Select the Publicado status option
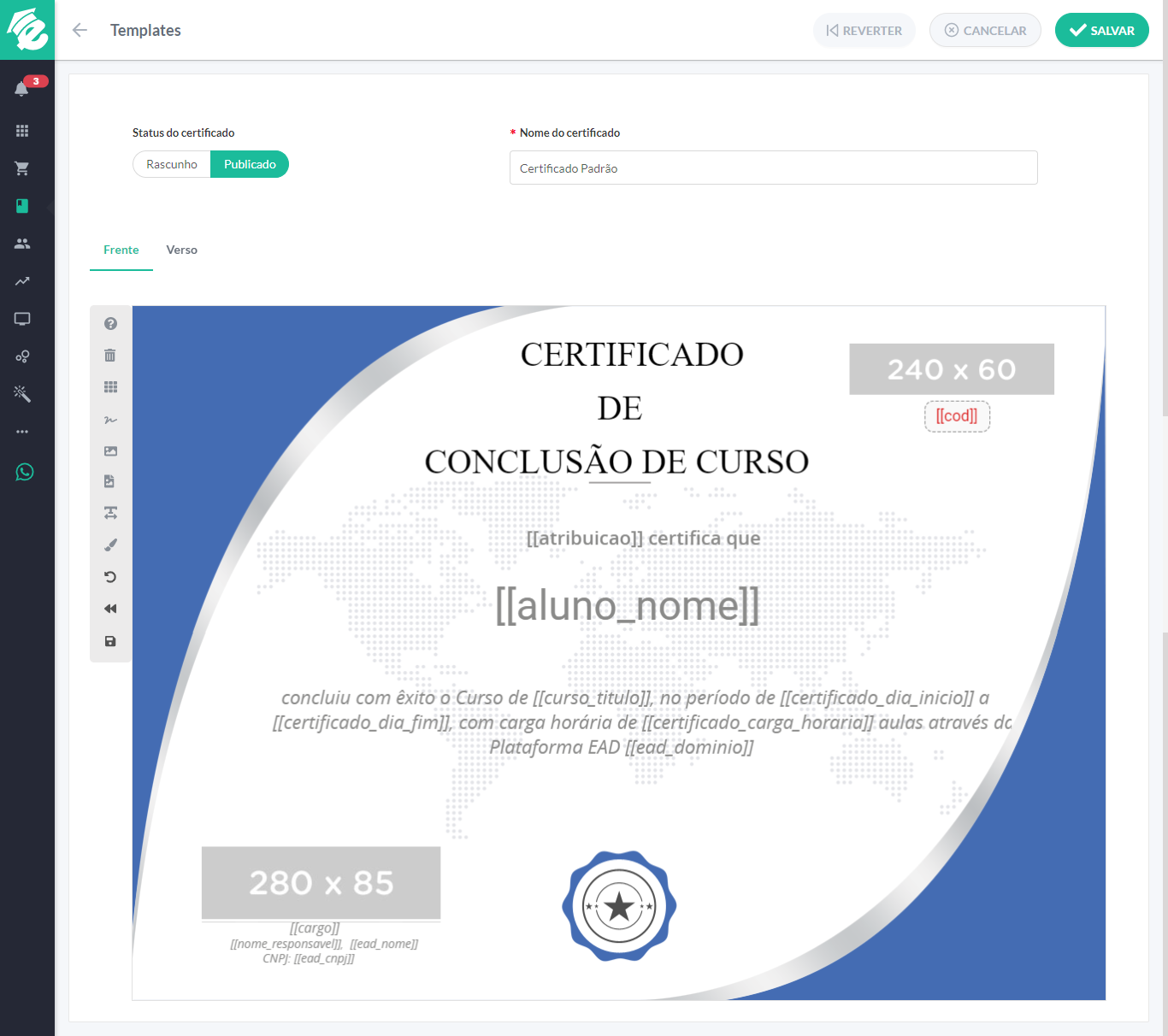Viewport: 1168px width, 1036px height. pyautogui.click(x=249, y=163)
